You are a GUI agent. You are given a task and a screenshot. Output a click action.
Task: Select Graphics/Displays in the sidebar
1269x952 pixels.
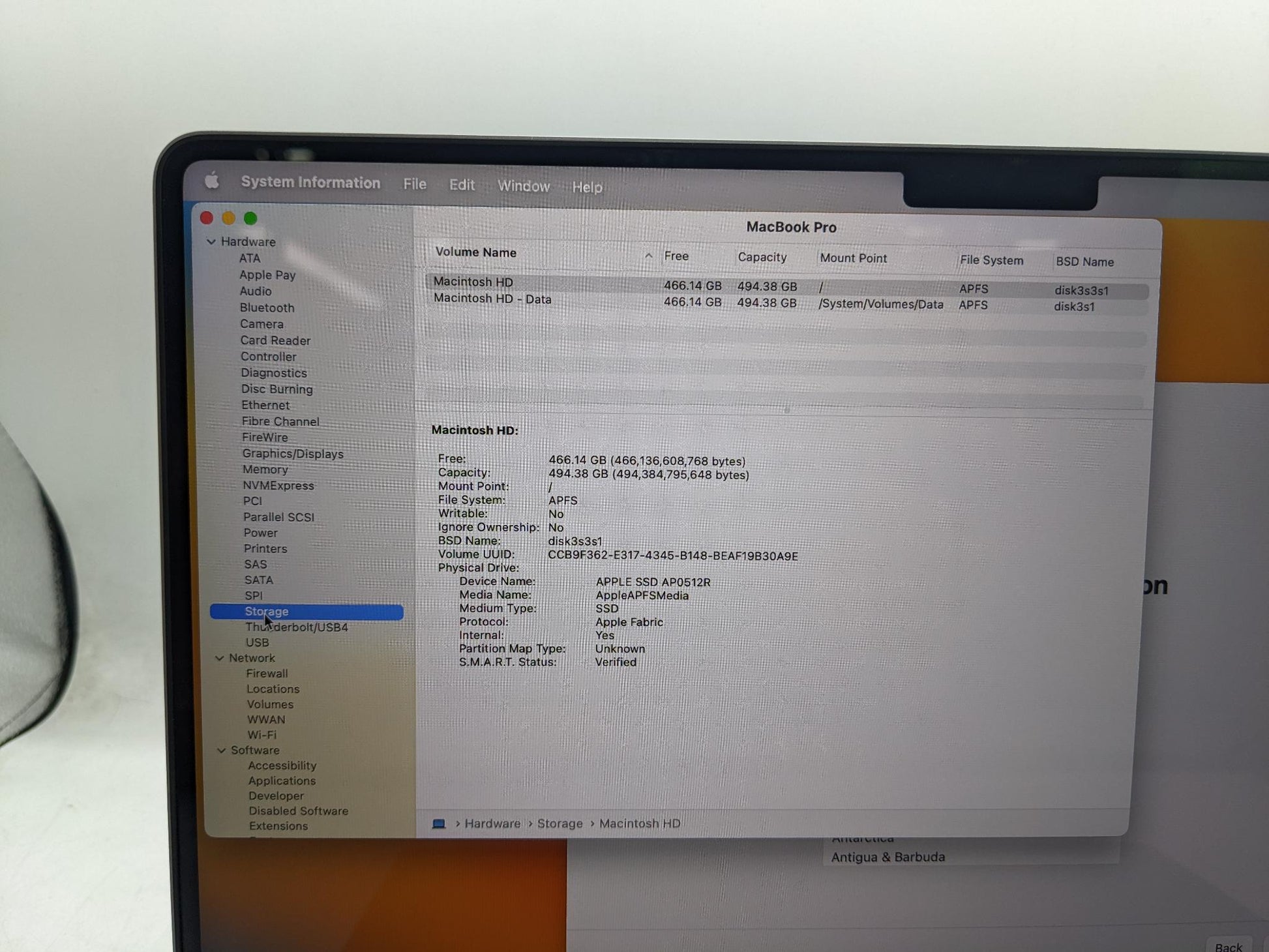pyautogui.click(x=292, y=453)
